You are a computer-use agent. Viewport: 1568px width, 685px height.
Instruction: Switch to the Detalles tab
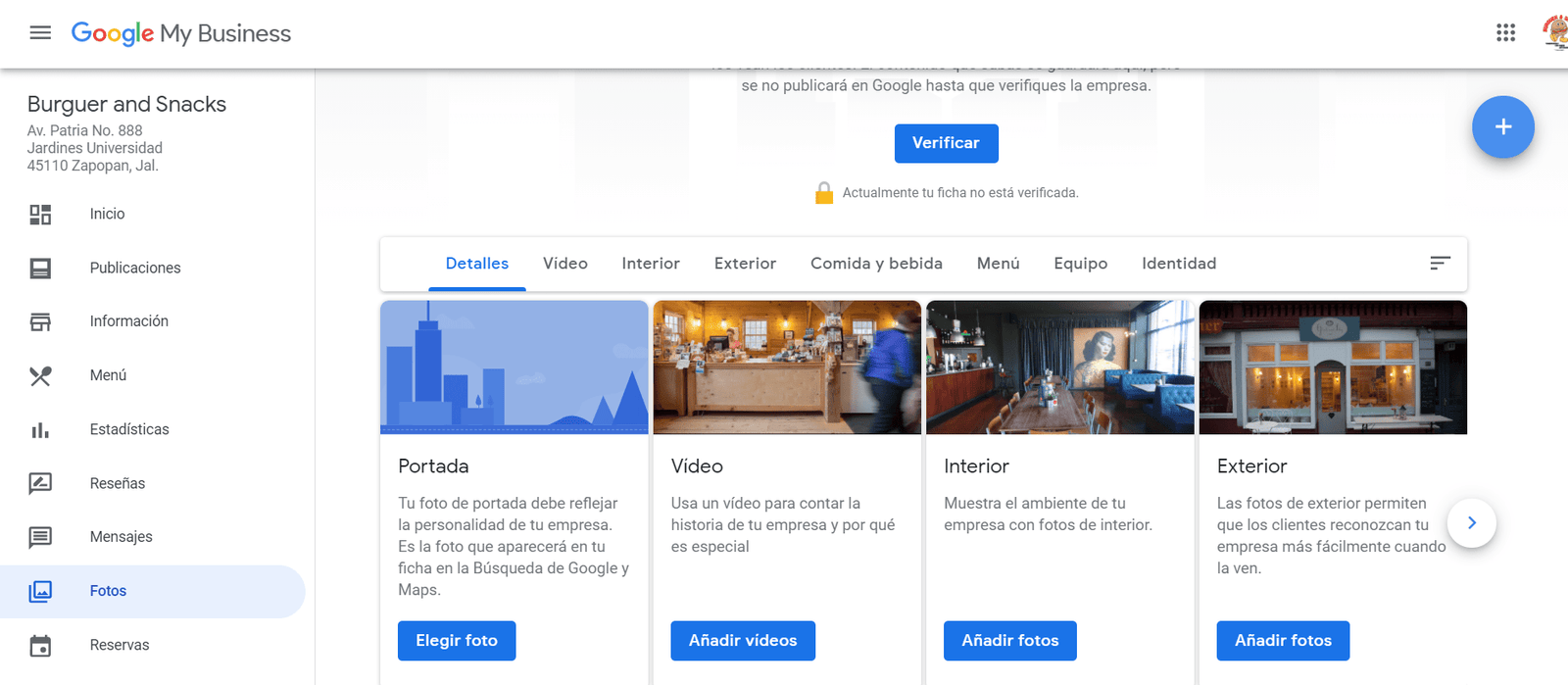pos(477,264)
